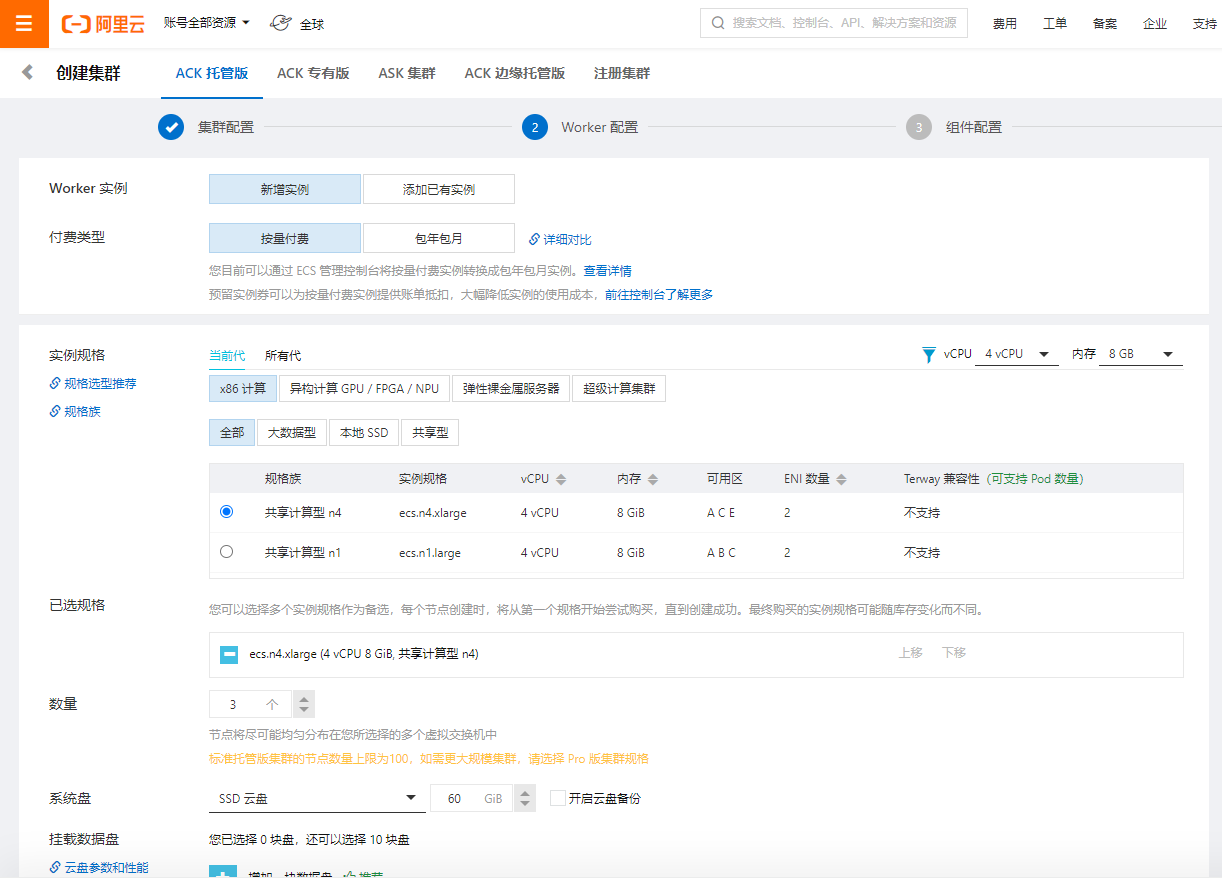Select 按量付费 billing type
The height and width of the screenshot is (881, 1222).
coord(285,238)
